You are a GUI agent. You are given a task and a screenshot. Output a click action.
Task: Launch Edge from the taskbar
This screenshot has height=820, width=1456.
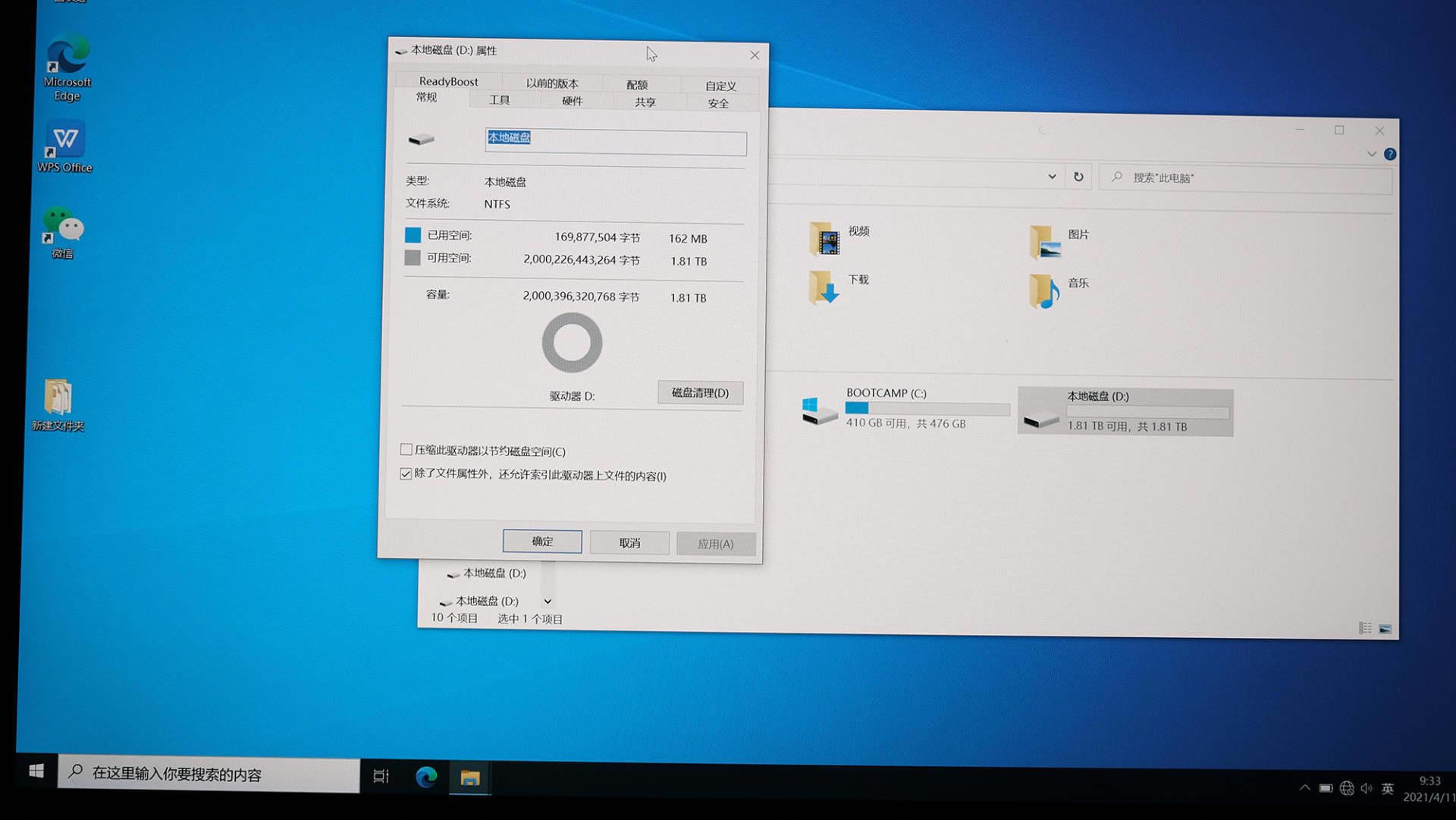pos(426,777)
